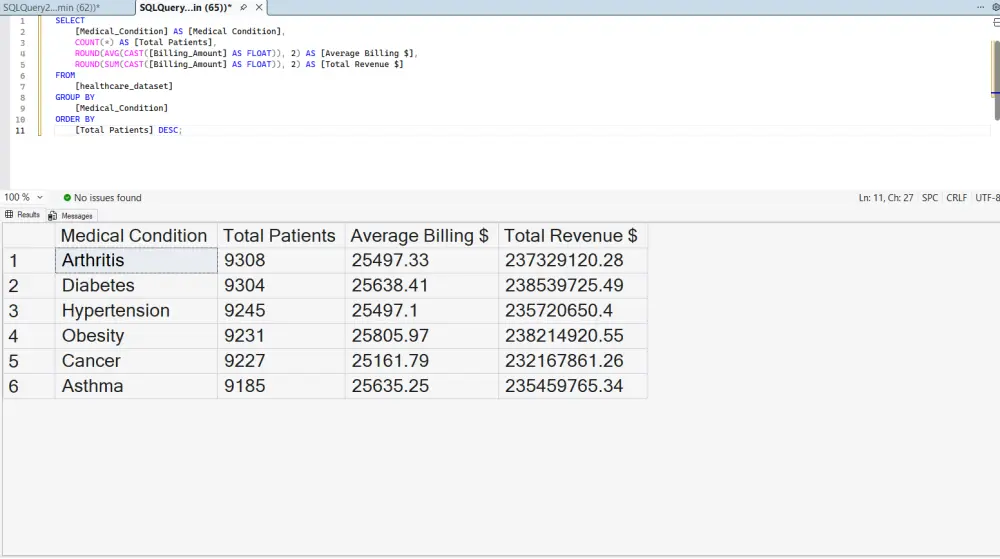The width and height of the screenshot is (1000, 559).
Task: Click the 9185 total patients cell
Action: (281, 386)
